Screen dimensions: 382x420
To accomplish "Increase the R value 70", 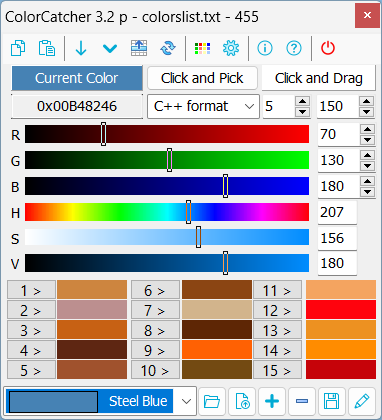I will [x=368, y=129].
